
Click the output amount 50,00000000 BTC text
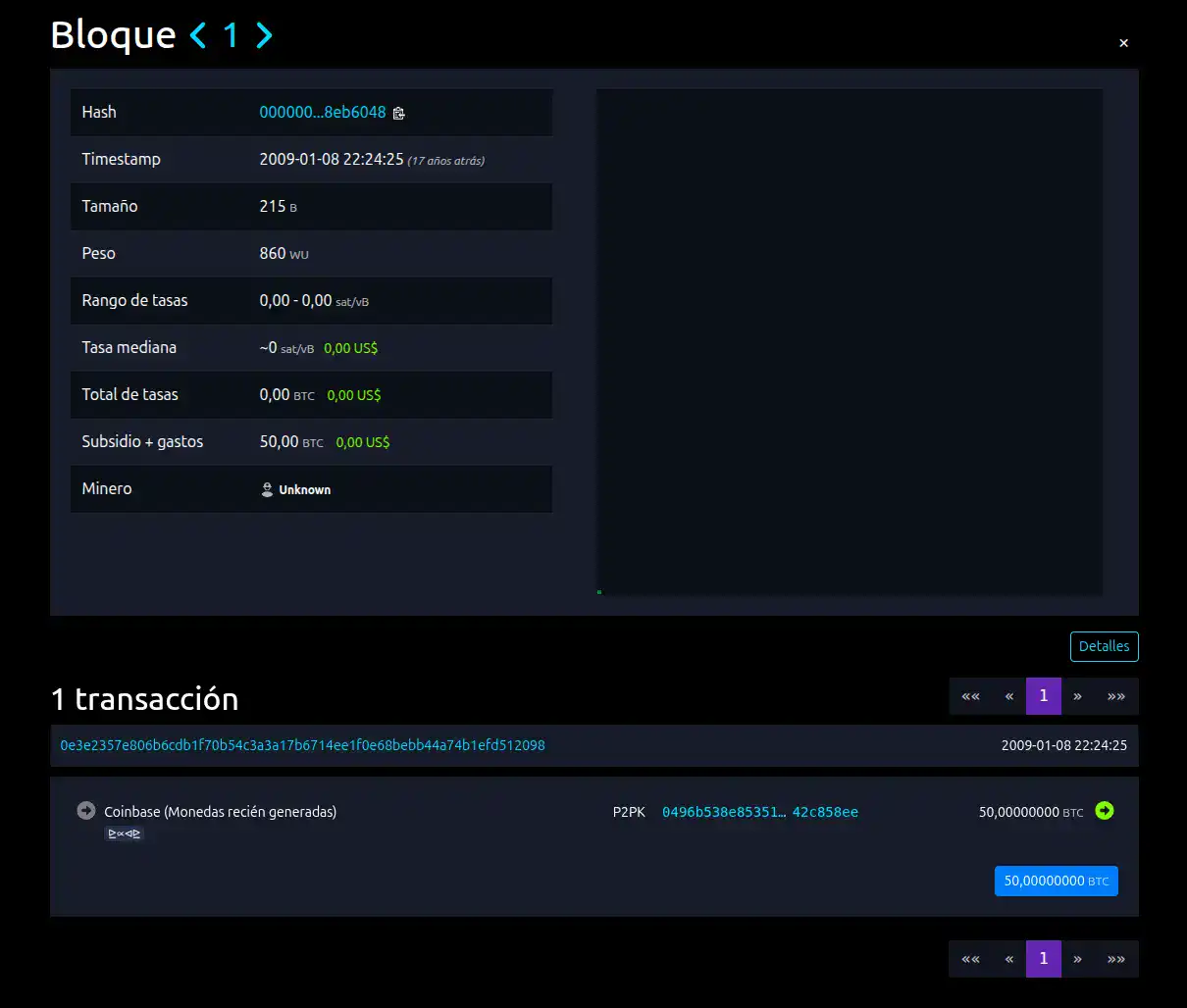click(x=1031, y=812)
